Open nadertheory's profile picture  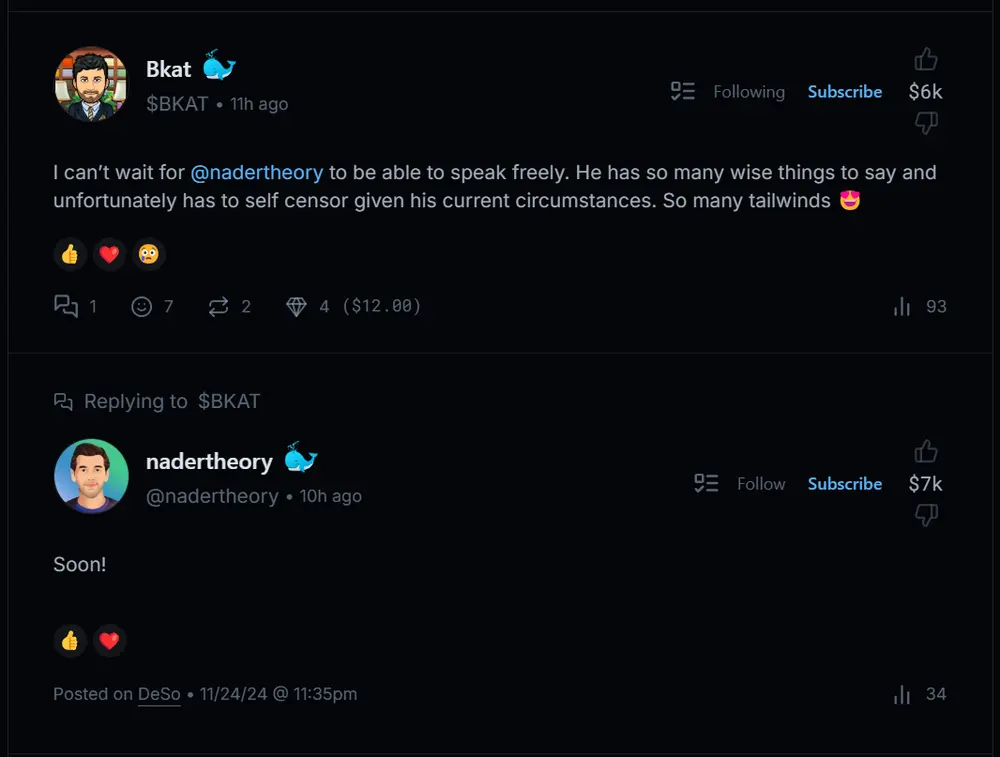pos(91,476)
